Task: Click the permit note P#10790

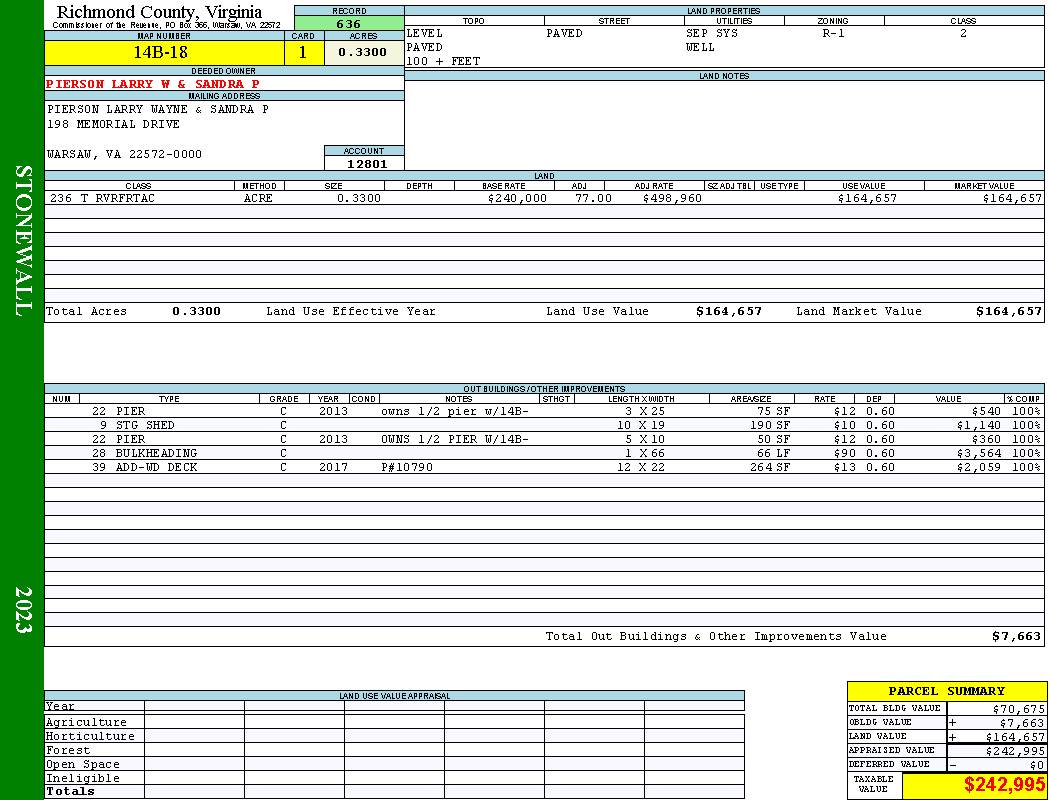Action: pyautogui.click(x=407, y=467)
